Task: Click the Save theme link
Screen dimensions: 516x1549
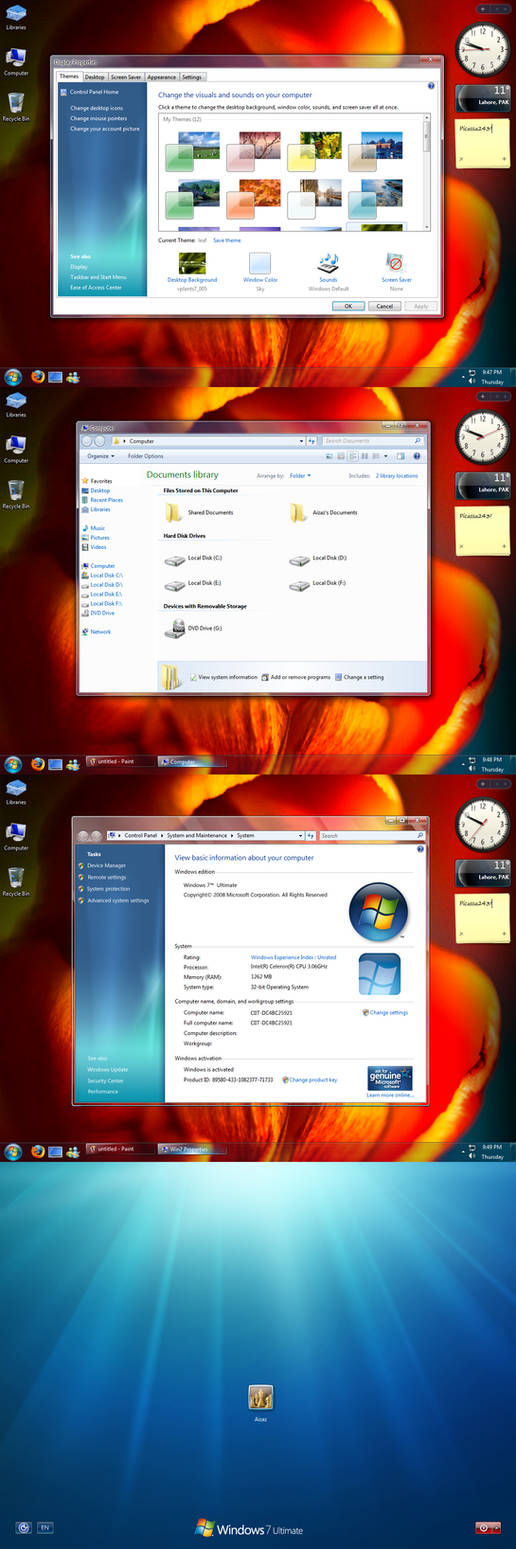Action: tap(227, 240)
